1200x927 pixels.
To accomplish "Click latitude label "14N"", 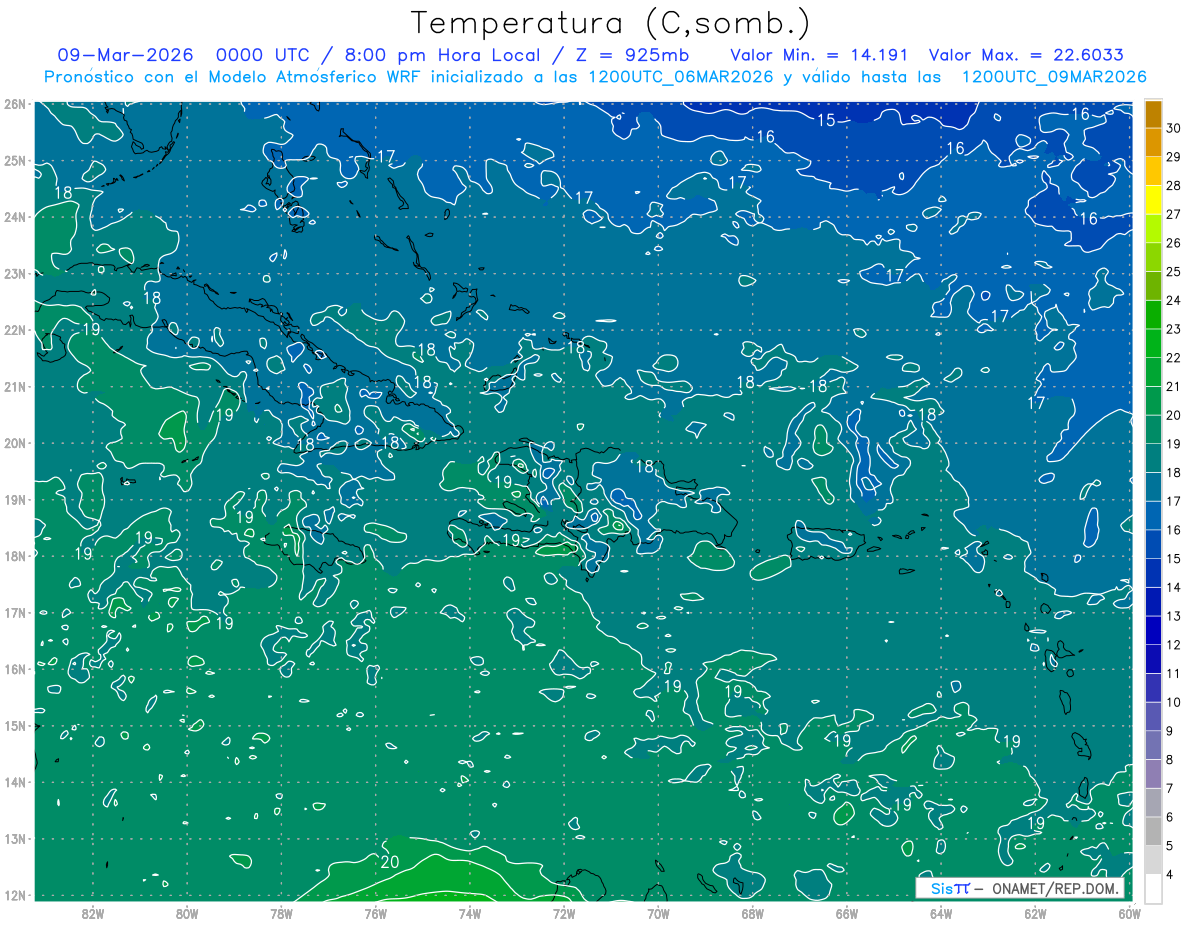I will coord(15,782).
